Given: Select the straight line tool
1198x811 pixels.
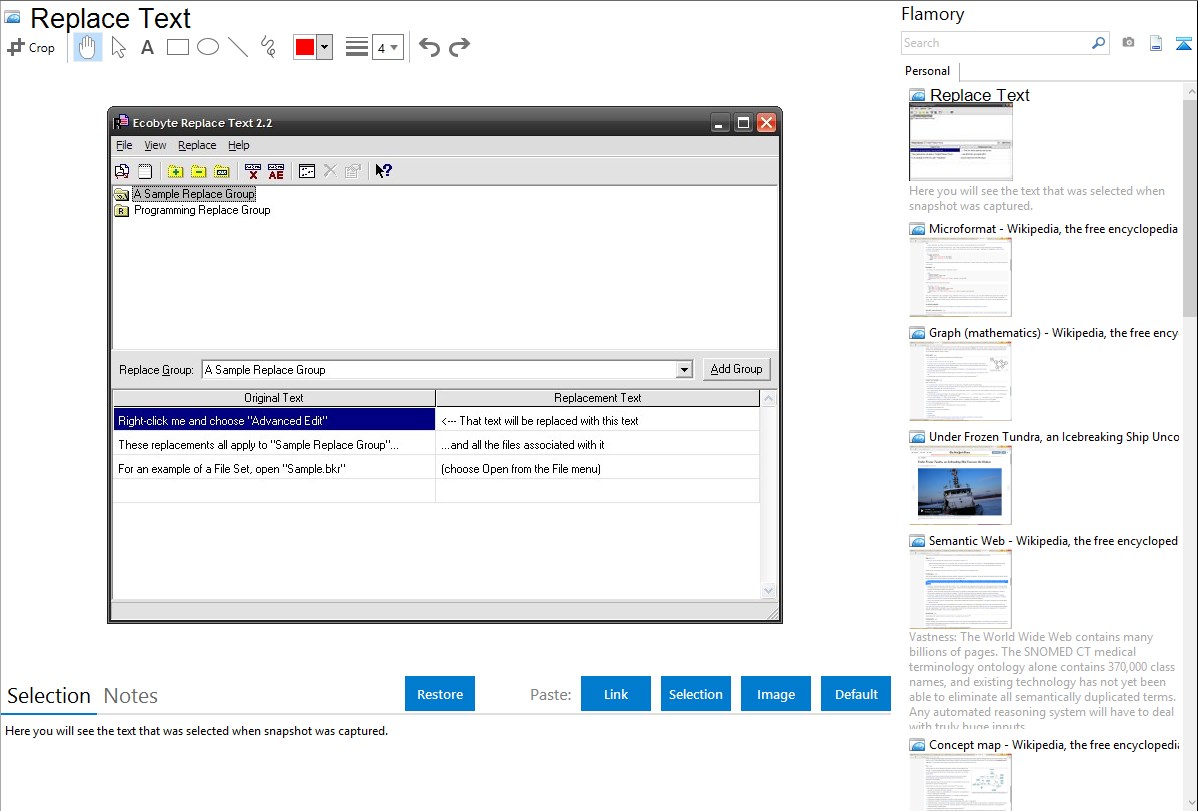Looking at the screenshot, I should [238, 47].
